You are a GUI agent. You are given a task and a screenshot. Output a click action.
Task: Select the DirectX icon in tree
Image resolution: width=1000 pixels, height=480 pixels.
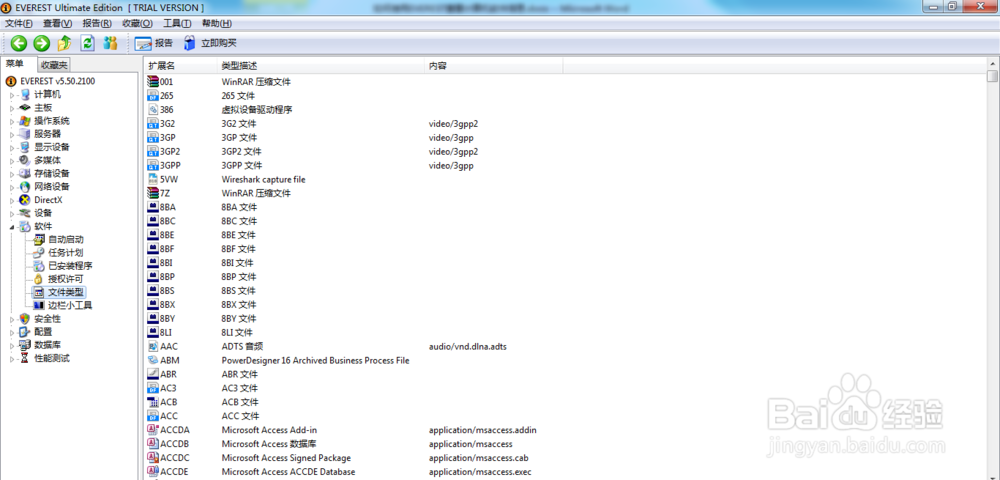25,200
